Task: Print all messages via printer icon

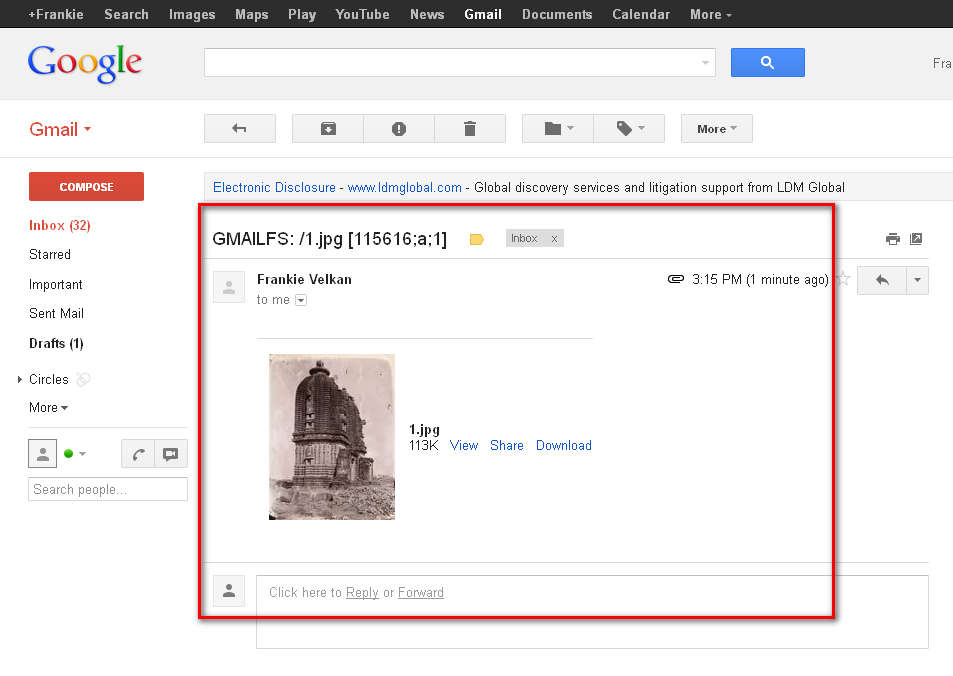Action: (892, 239)
